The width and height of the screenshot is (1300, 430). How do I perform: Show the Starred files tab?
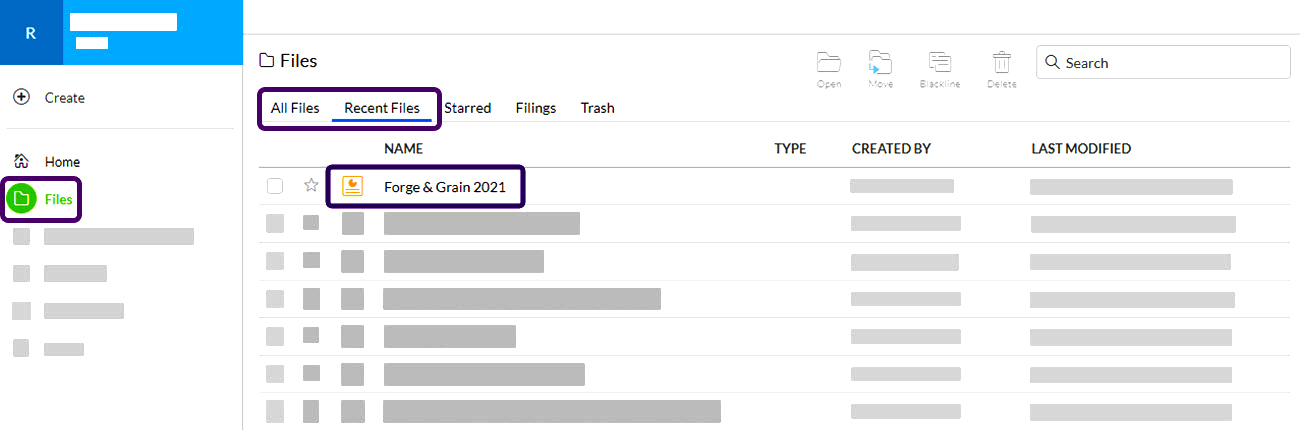(467, 108)
